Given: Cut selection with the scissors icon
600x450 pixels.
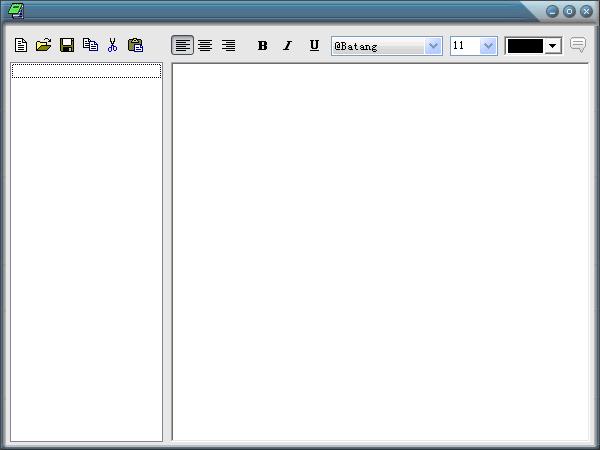Looking at the screenshot, I should click(112, 45).
